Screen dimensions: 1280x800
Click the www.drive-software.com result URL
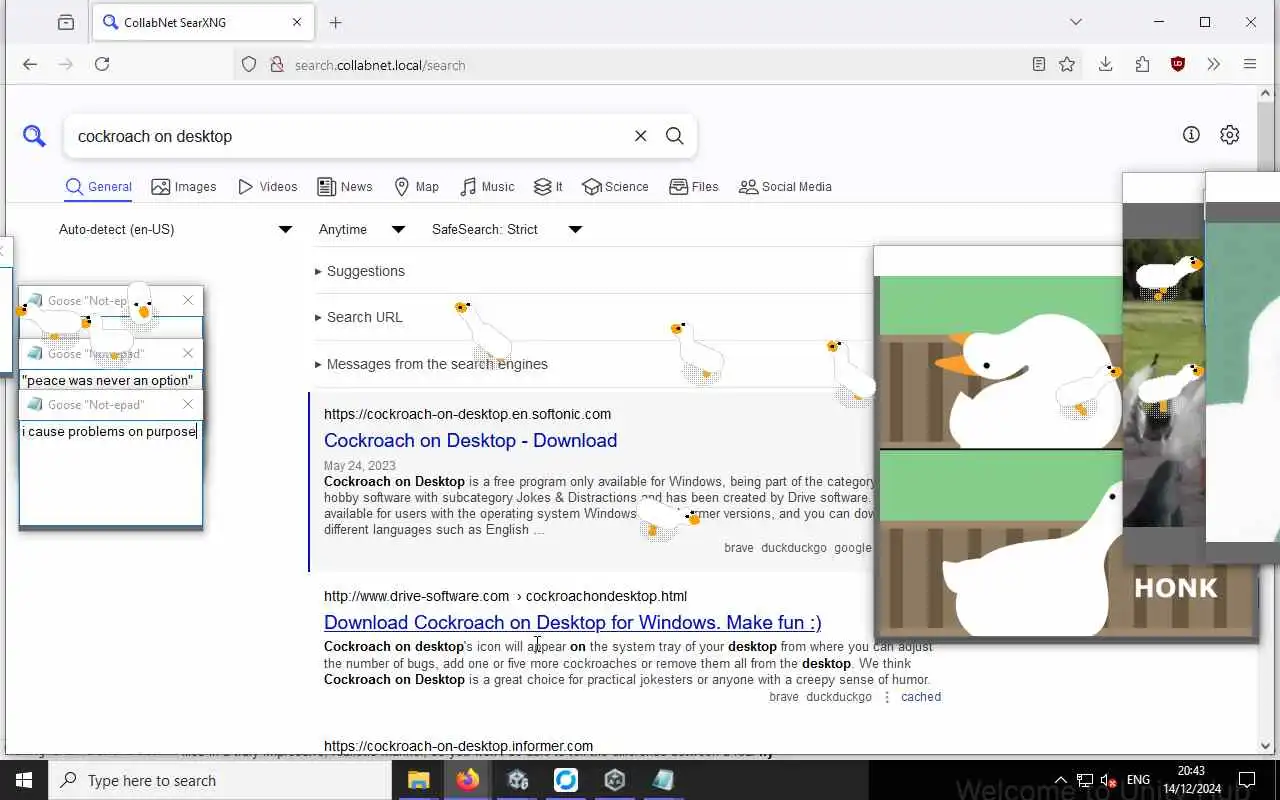(505, 596)
